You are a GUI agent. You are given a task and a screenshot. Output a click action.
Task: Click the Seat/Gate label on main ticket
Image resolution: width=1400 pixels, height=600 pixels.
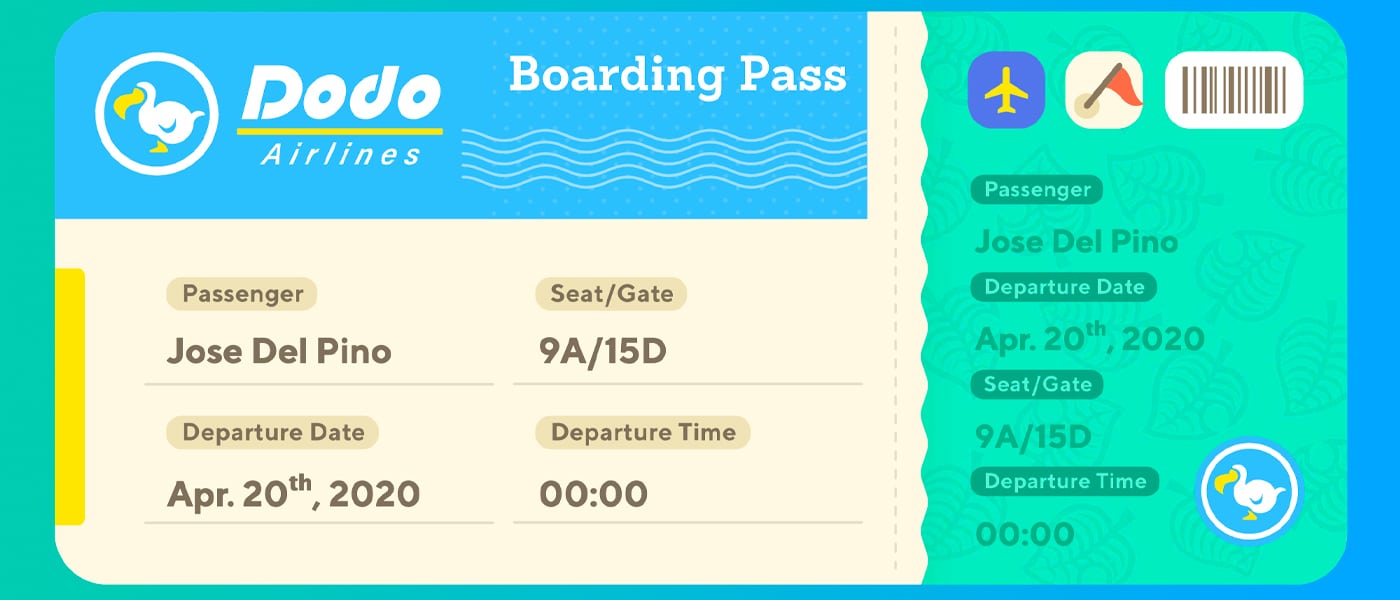(612, 294)
